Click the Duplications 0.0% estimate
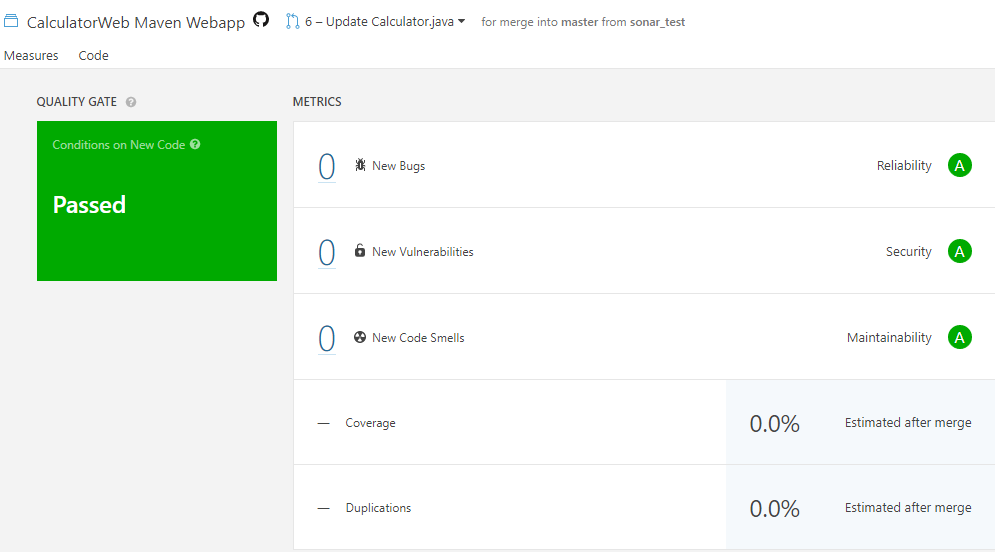The width and height of the screenshot is (995, 552). coord(774,509)
